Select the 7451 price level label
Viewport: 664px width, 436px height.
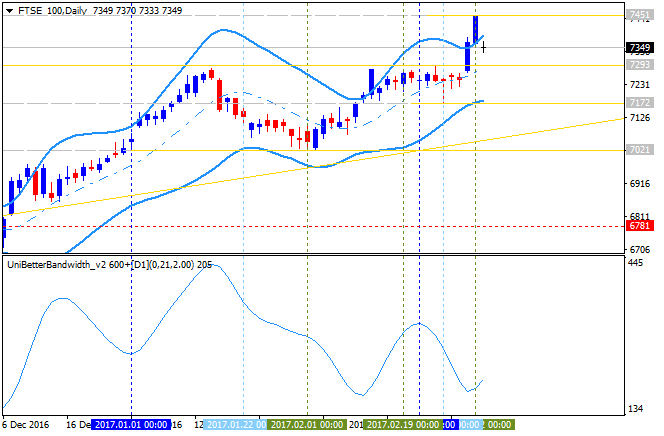[x=640, y=15]
